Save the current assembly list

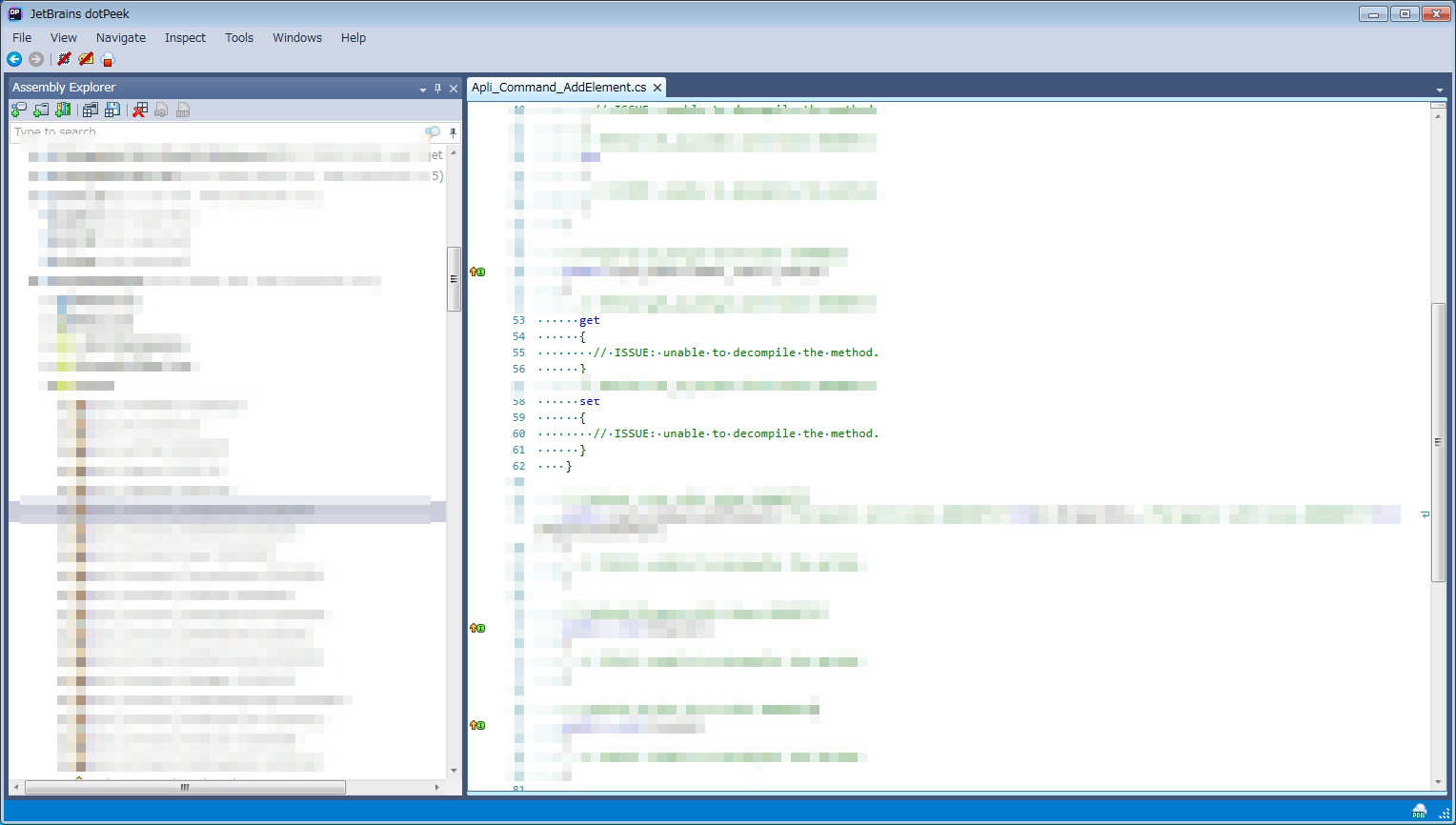112,110
